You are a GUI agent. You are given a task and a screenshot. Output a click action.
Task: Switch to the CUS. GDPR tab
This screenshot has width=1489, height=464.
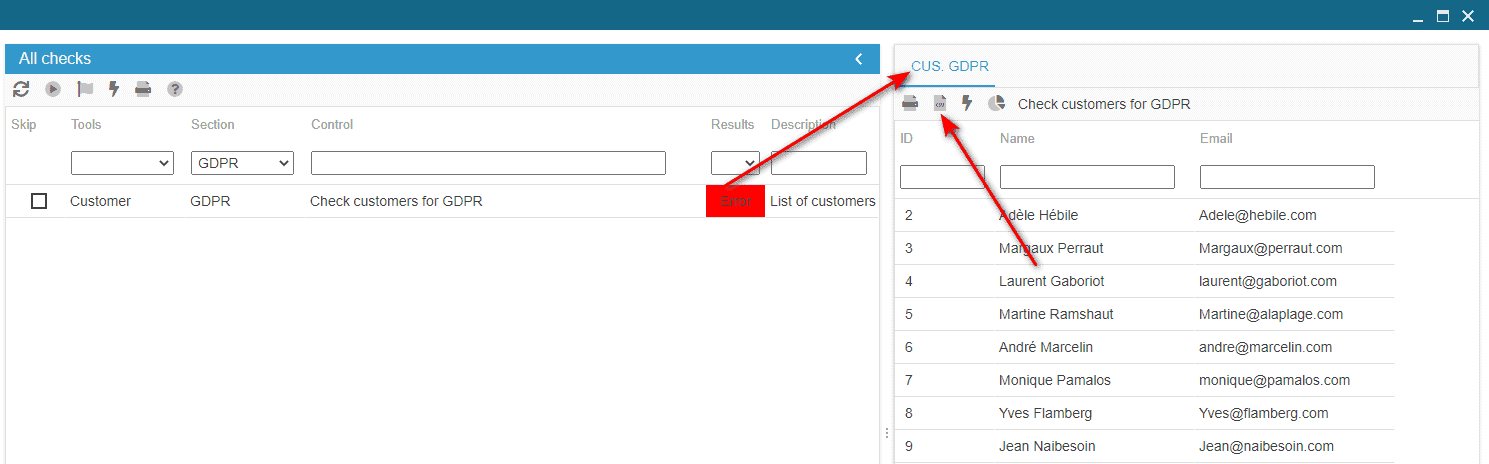950,67
